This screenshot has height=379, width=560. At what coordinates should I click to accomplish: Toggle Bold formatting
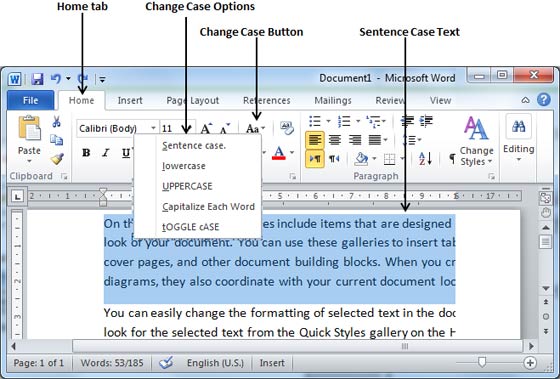(x=86, y=153)
